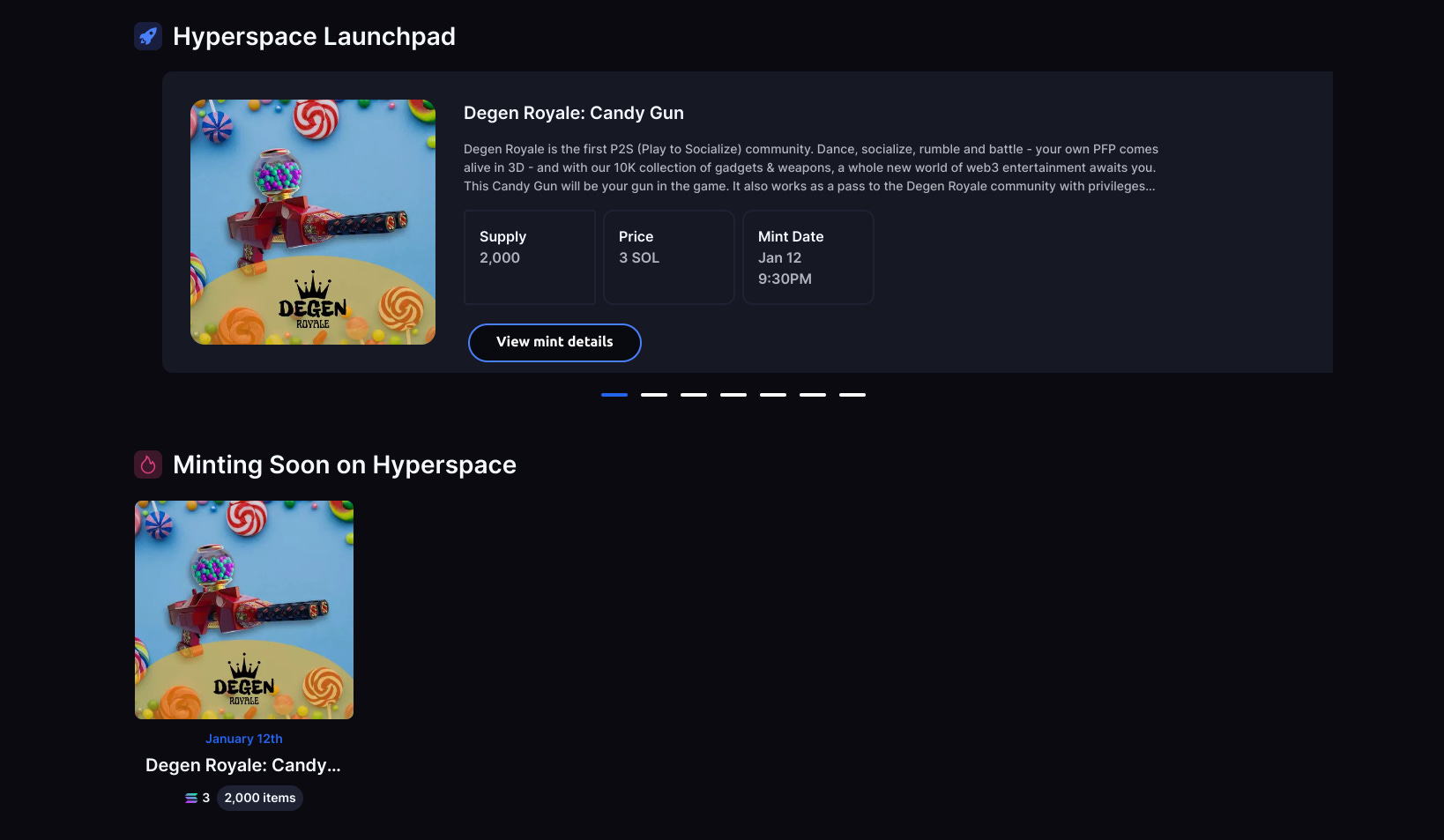The height and width of the screenshot is (840, 1444).
Task: Open the featured Candy Gun banner image
Action: [x=313, y=221]
